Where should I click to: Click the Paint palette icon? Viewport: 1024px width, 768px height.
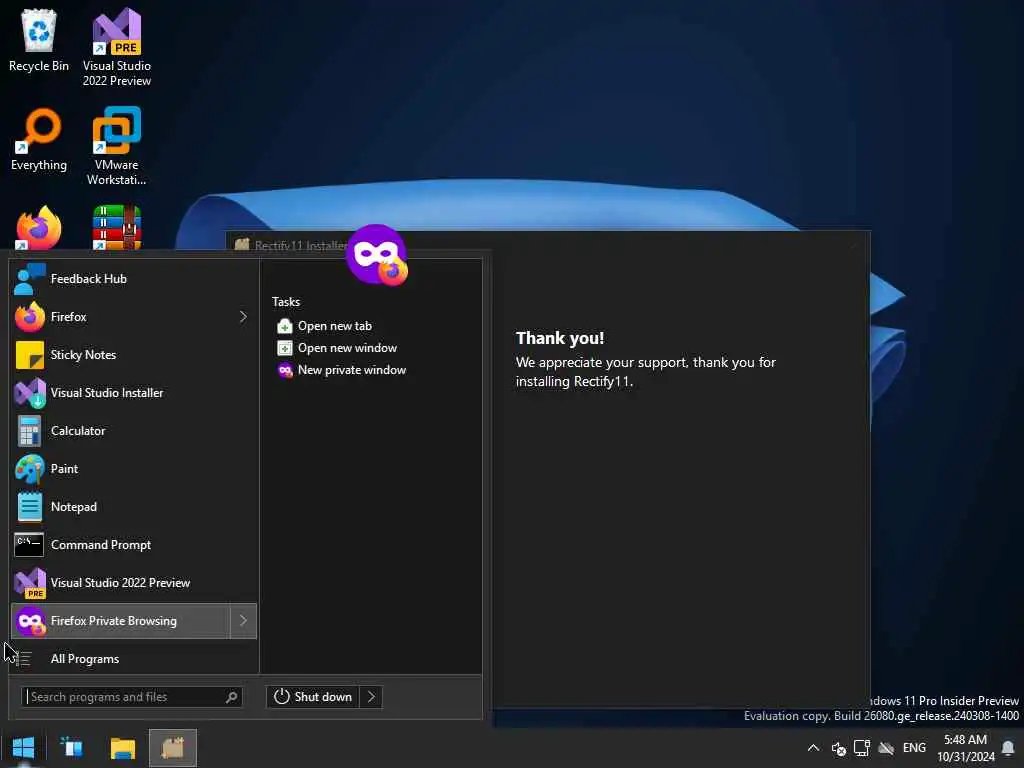tap(29, 469)
